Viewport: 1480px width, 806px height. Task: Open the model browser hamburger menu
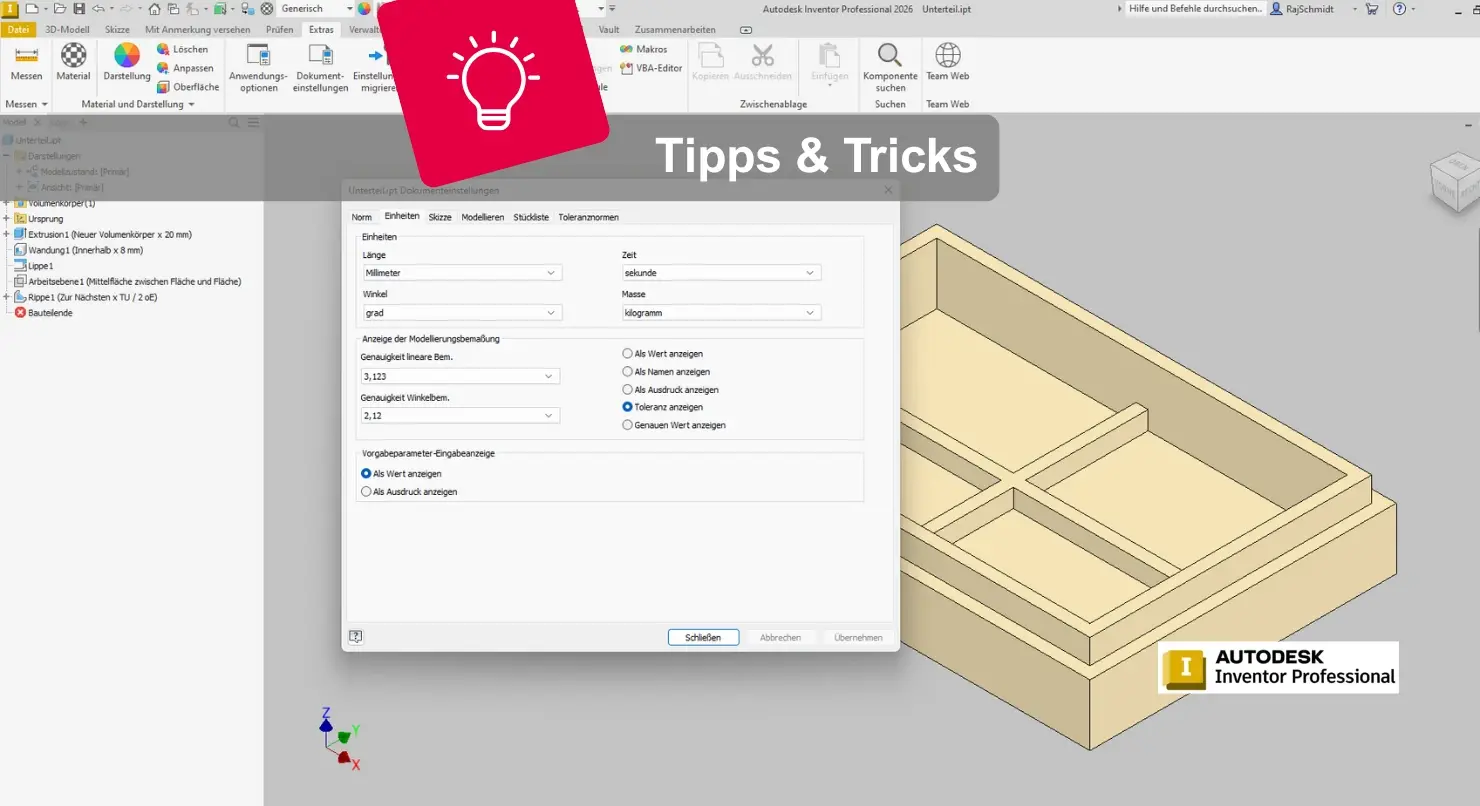pyautogui.click(x=253, y=123)
